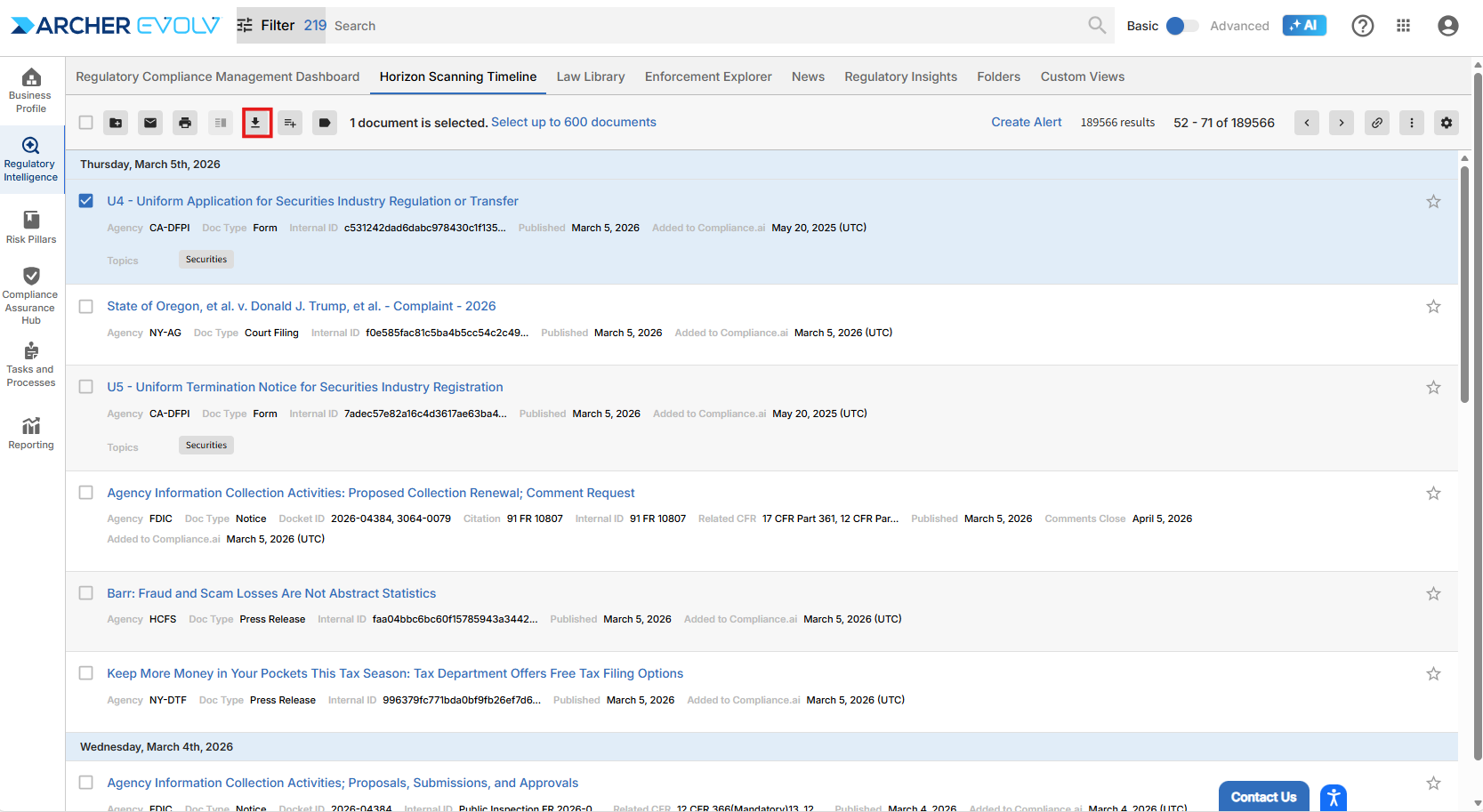Uncheck the U4 Uniform Application document checkbox
1483x812 pixels.
tap(86, 201)
